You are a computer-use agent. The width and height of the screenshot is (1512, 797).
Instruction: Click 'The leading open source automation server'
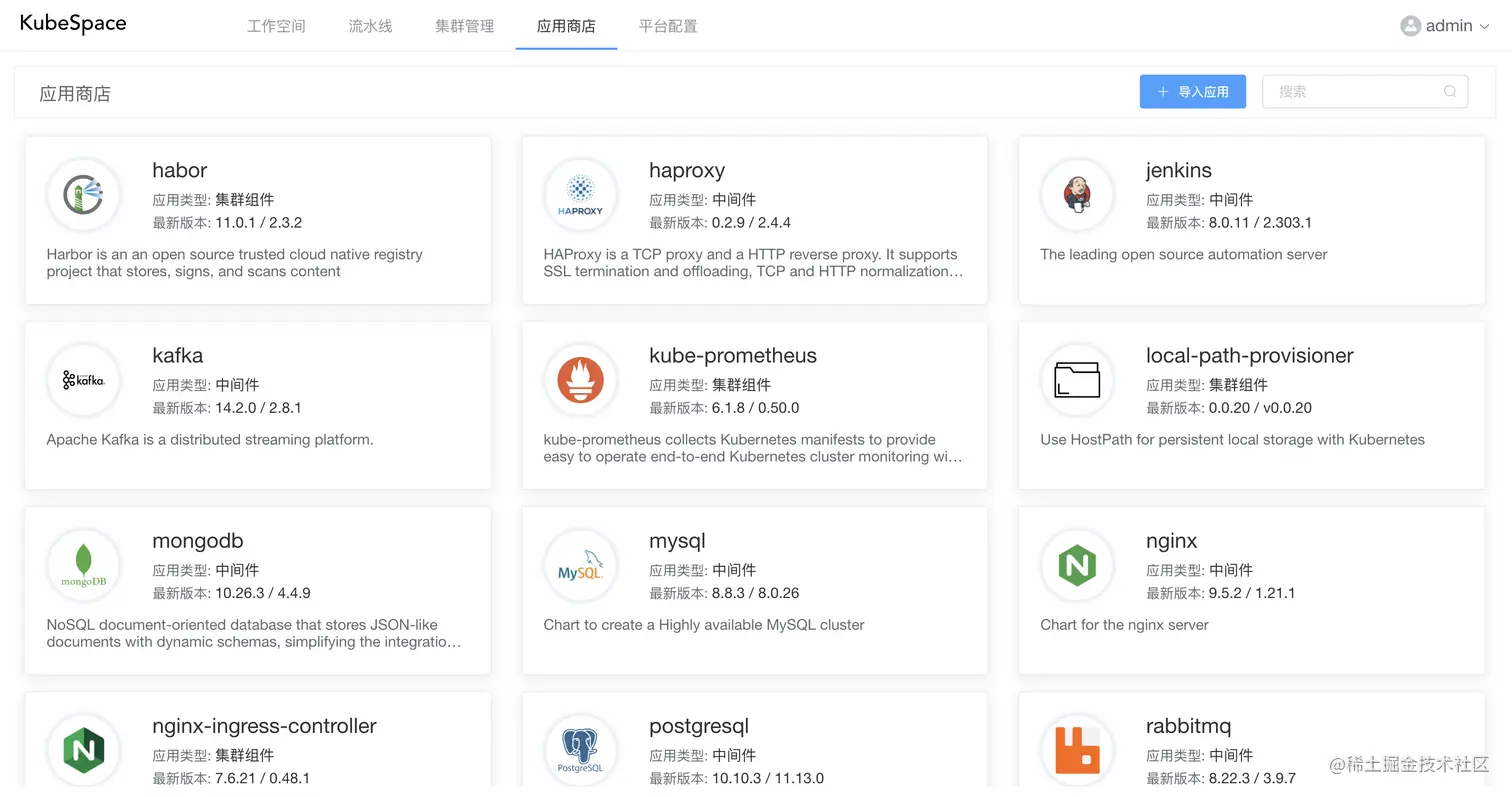click(1184, 255)
